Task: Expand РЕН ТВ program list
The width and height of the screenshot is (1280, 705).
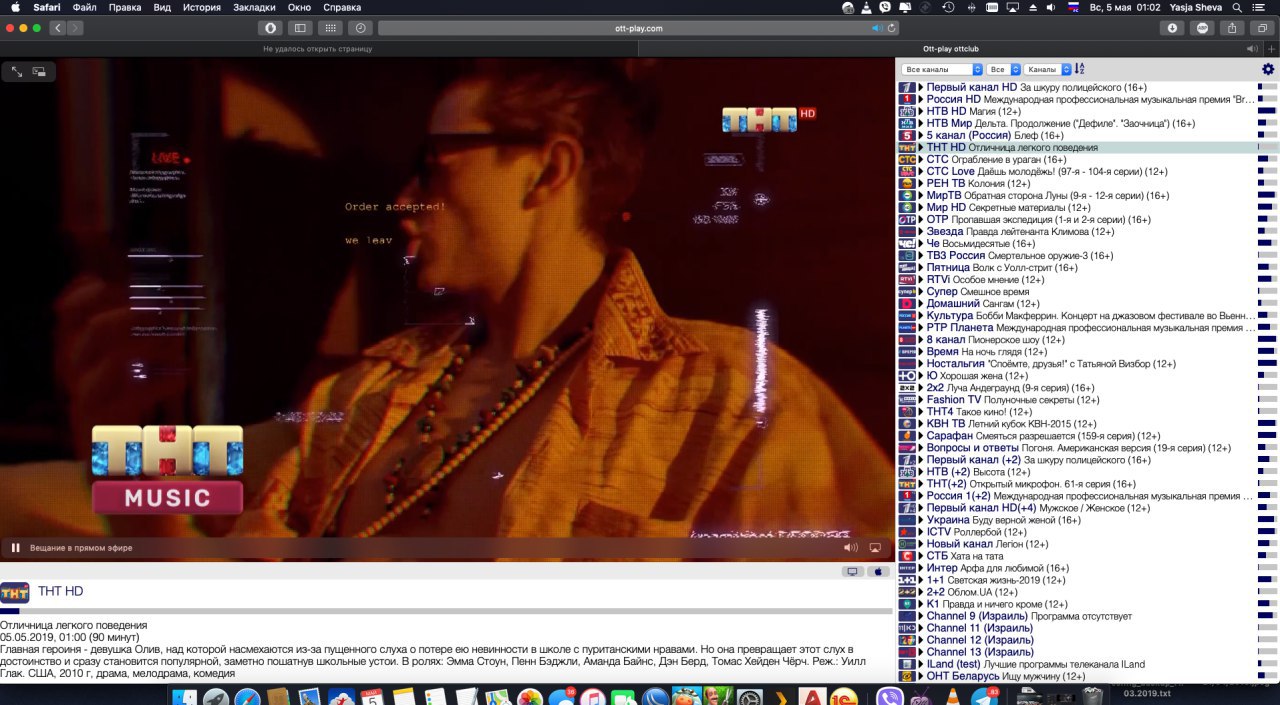Action: click(921, 184)
